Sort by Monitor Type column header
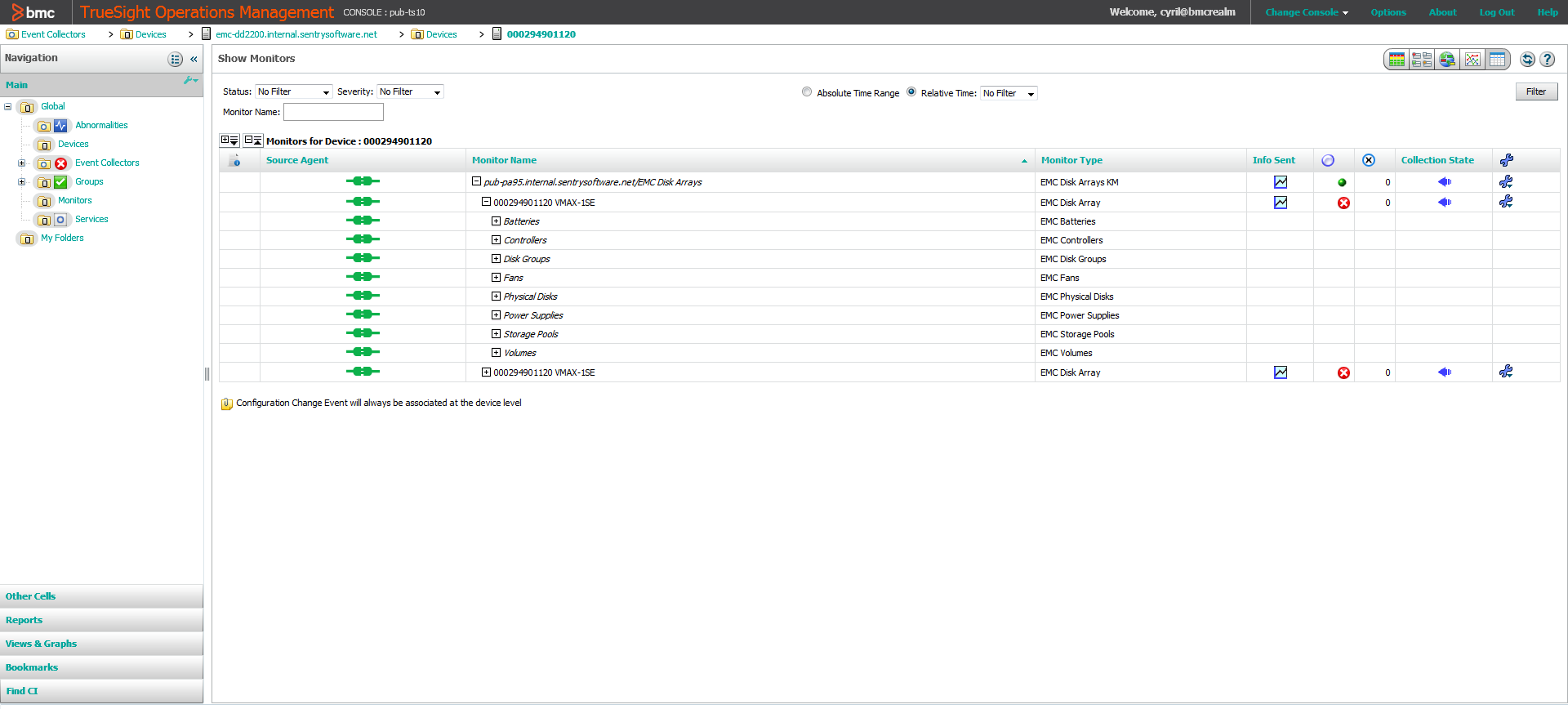This screenshot has height=709, width=1568. point(1071,160)
